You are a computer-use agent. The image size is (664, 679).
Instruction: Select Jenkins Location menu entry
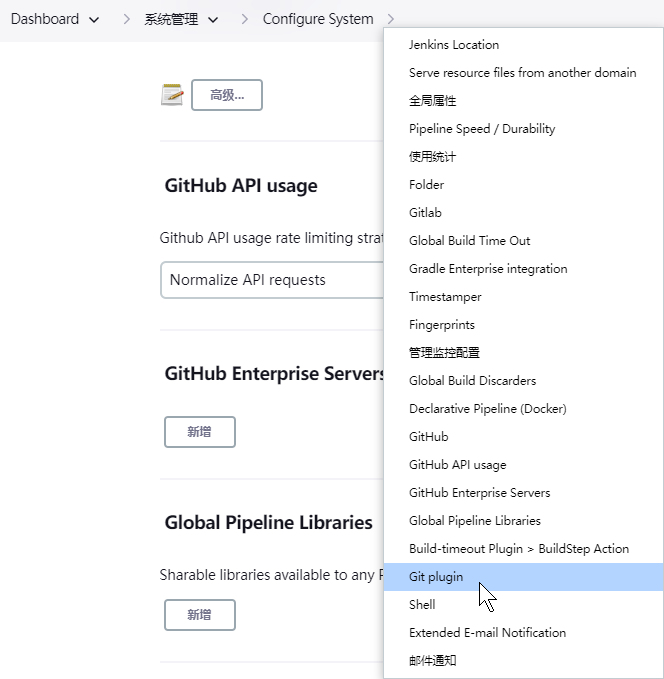coord(453,45)
